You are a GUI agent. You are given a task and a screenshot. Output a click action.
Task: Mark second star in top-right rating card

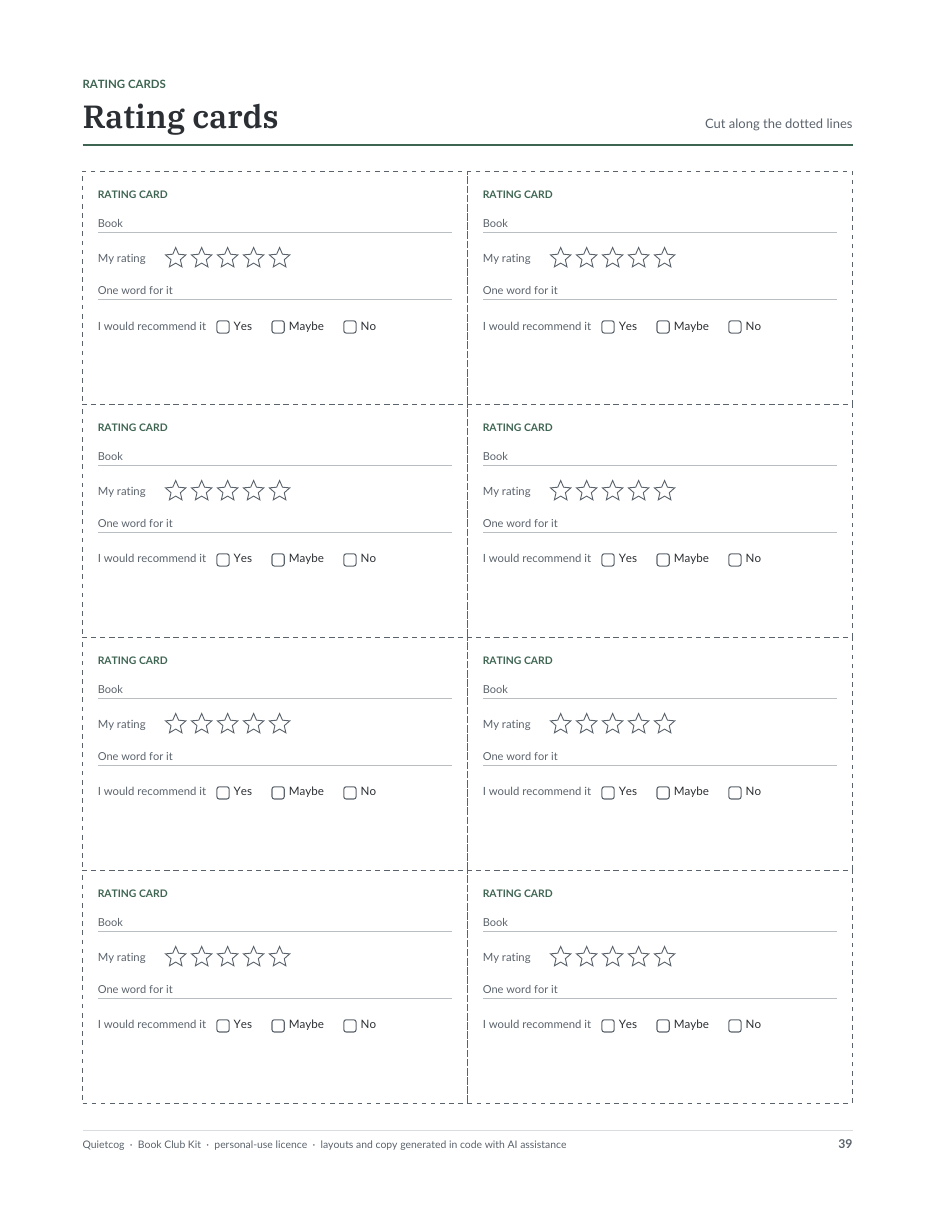pyautogui.click(x=587, y=258)
